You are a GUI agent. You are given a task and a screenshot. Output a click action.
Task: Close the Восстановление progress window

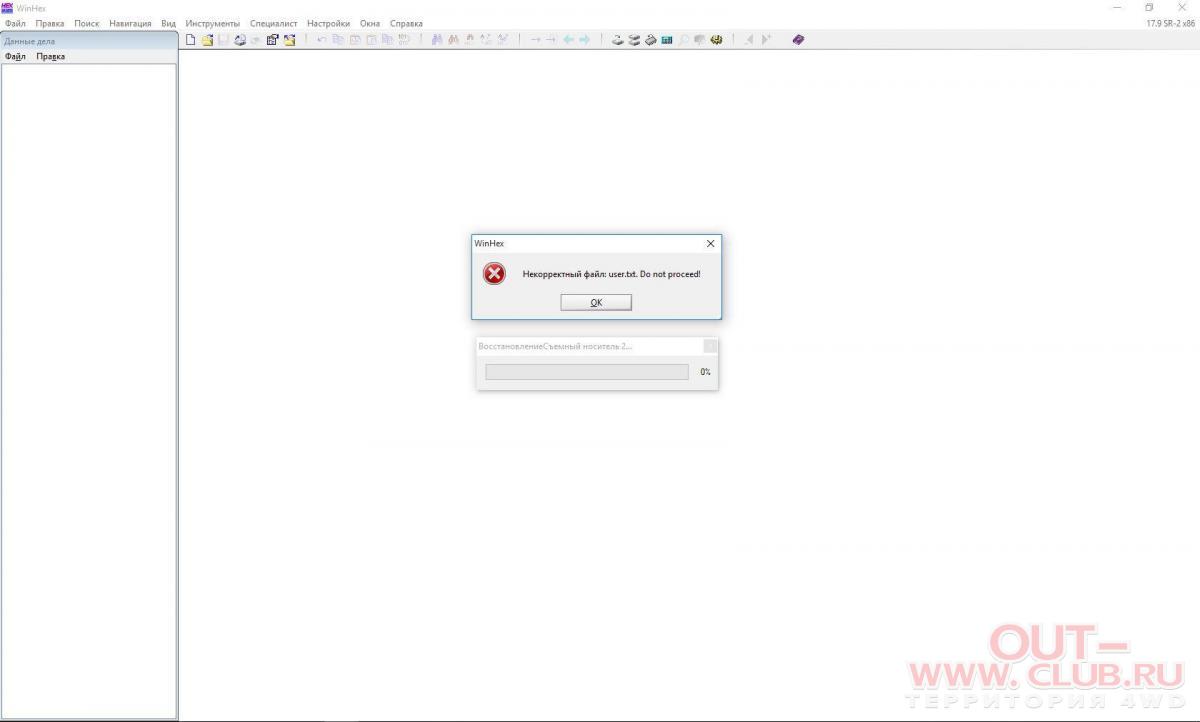(x=710, y=346)
